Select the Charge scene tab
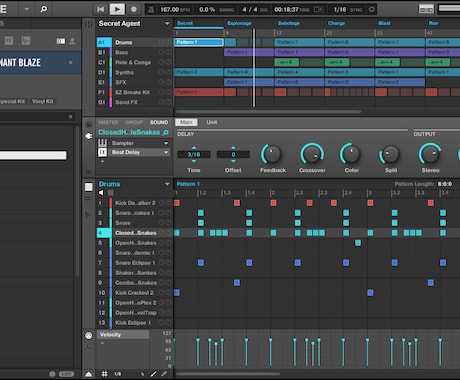The height and width of the screenshot is (380, 460). 336,23
